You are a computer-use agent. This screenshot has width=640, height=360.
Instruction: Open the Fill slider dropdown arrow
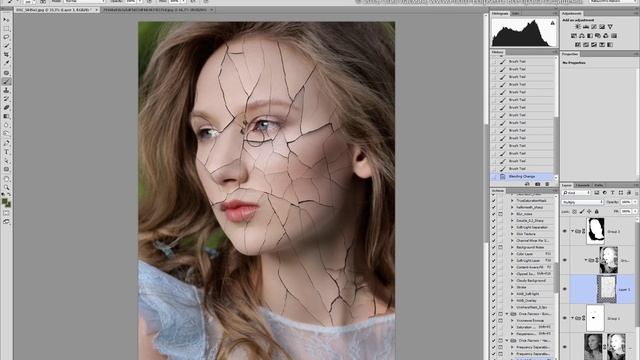pos(634,211)
